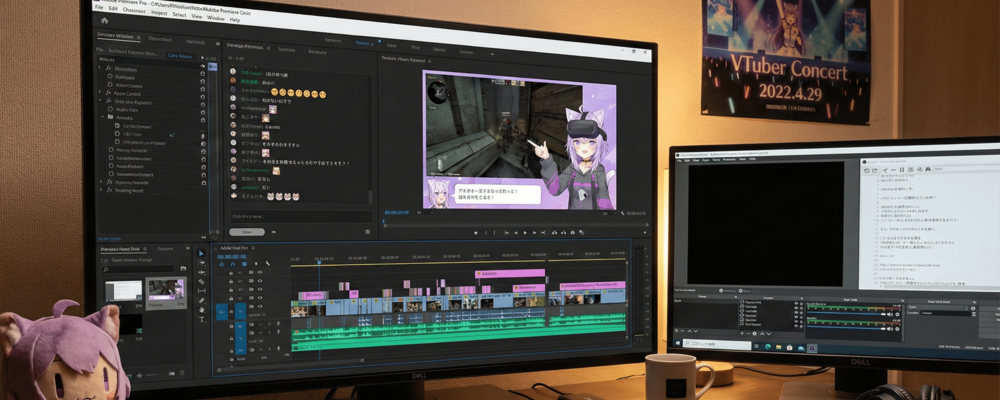Viewport: 1000px width, 400px height.
Task: Toggle the lock on the first audio track
Action: [x=232, y=326]
